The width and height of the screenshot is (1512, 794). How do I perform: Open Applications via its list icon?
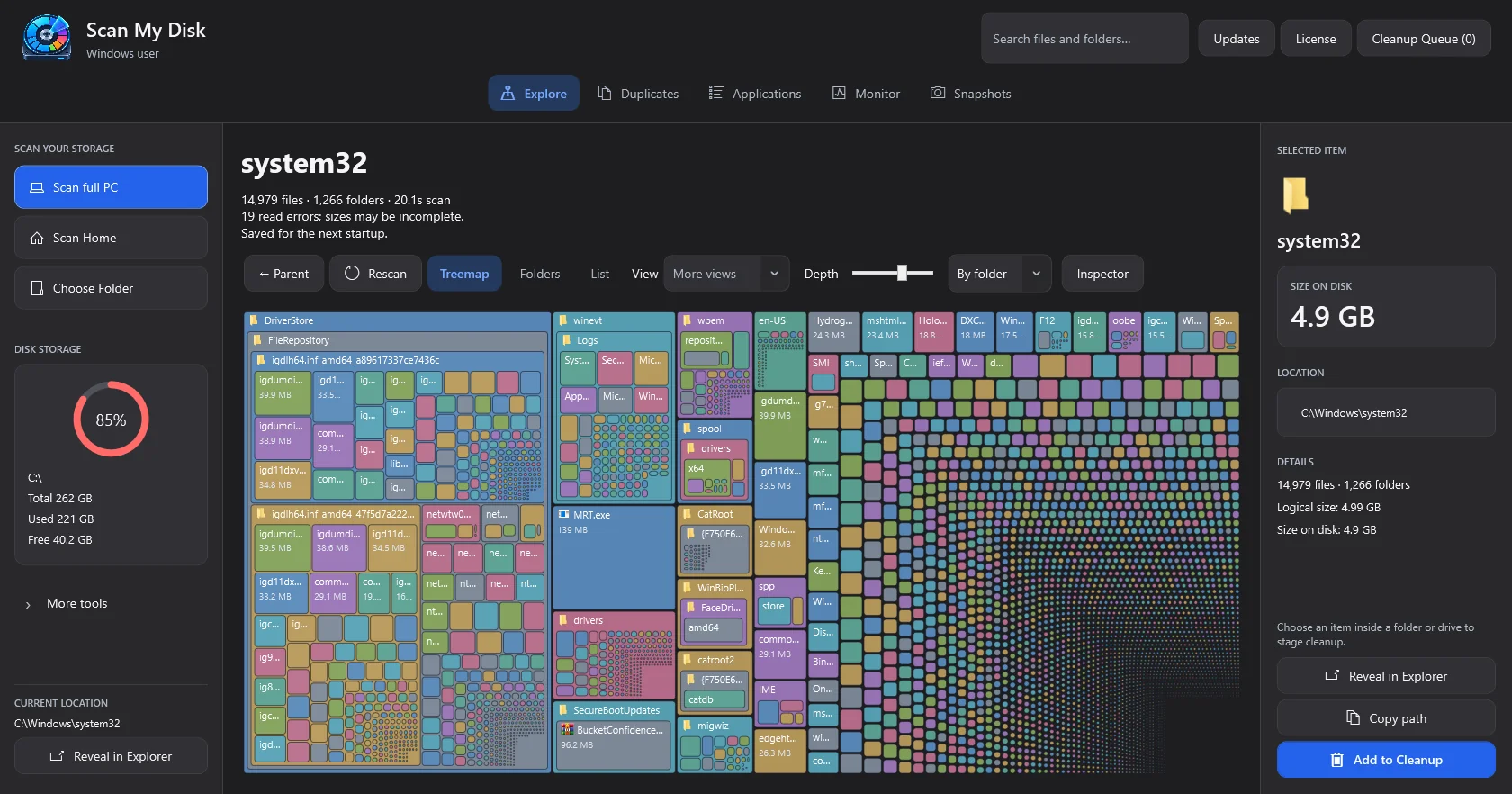[715, 93]
